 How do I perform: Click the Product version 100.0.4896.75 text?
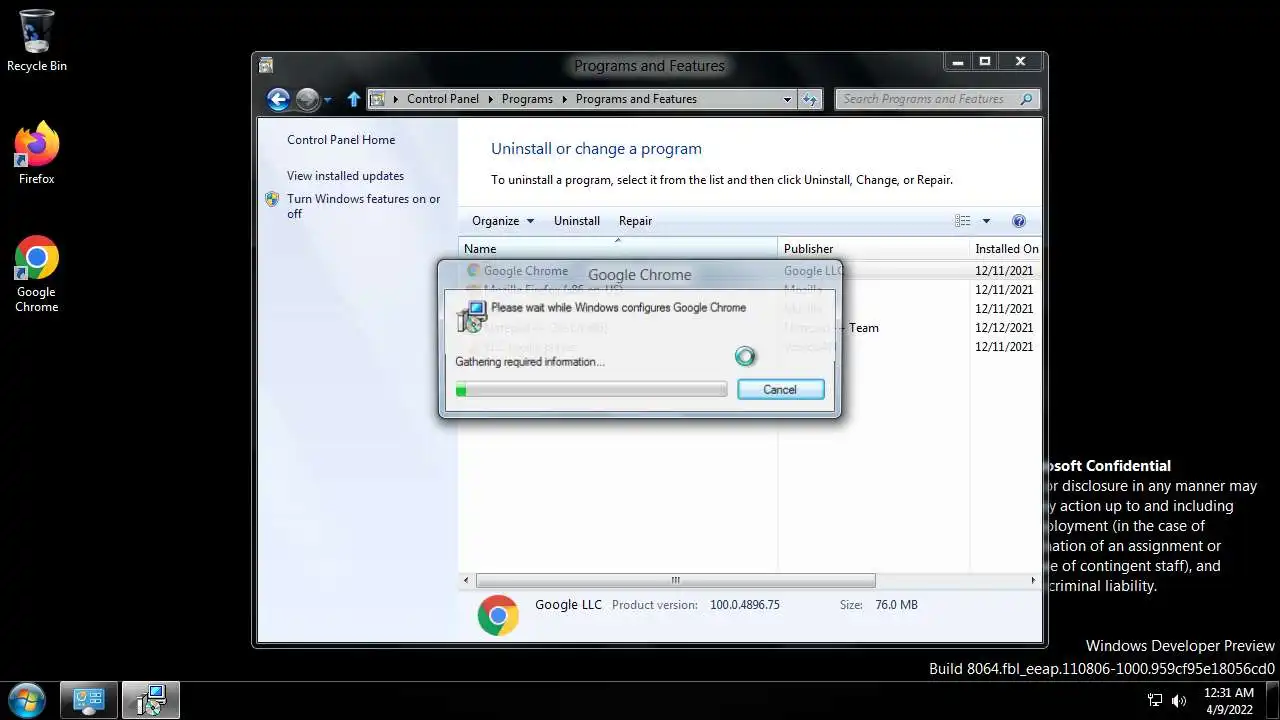(x=696, y=605)
